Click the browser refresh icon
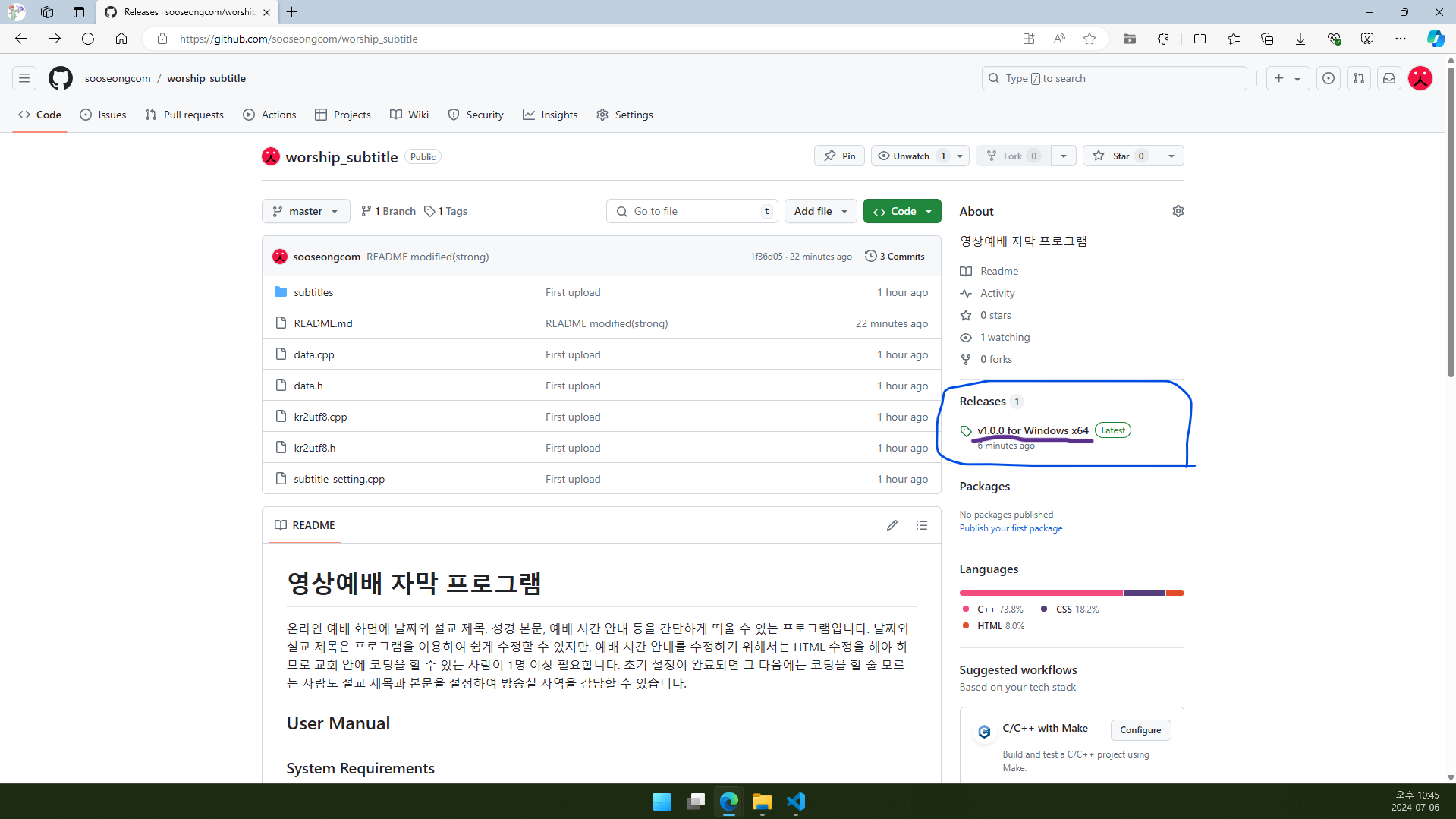The height and width of the screenshot is (819, 1456). pyautogui.click(x=88, y=39)
